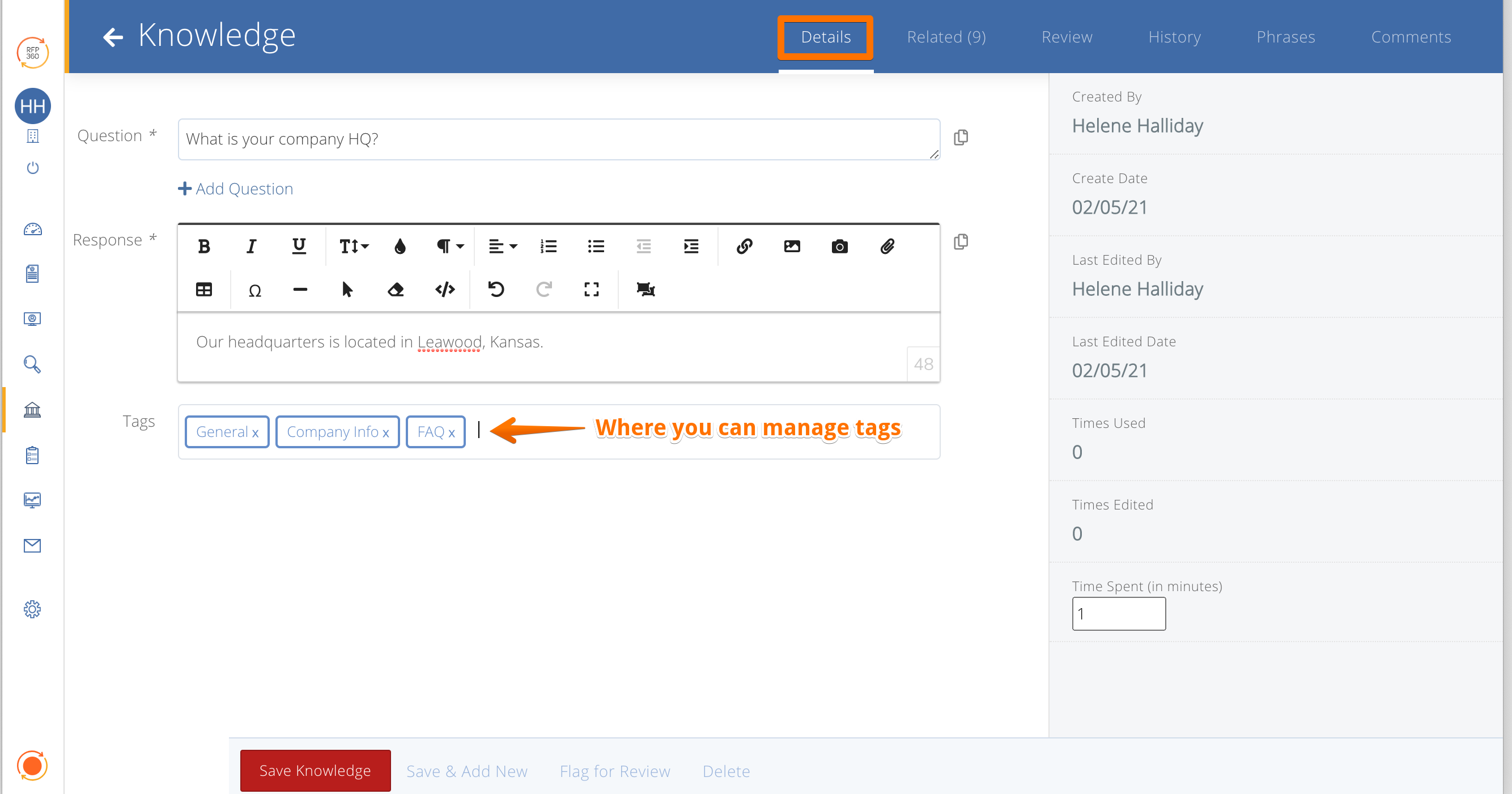Click the Time Spent minutes field

1118,614
